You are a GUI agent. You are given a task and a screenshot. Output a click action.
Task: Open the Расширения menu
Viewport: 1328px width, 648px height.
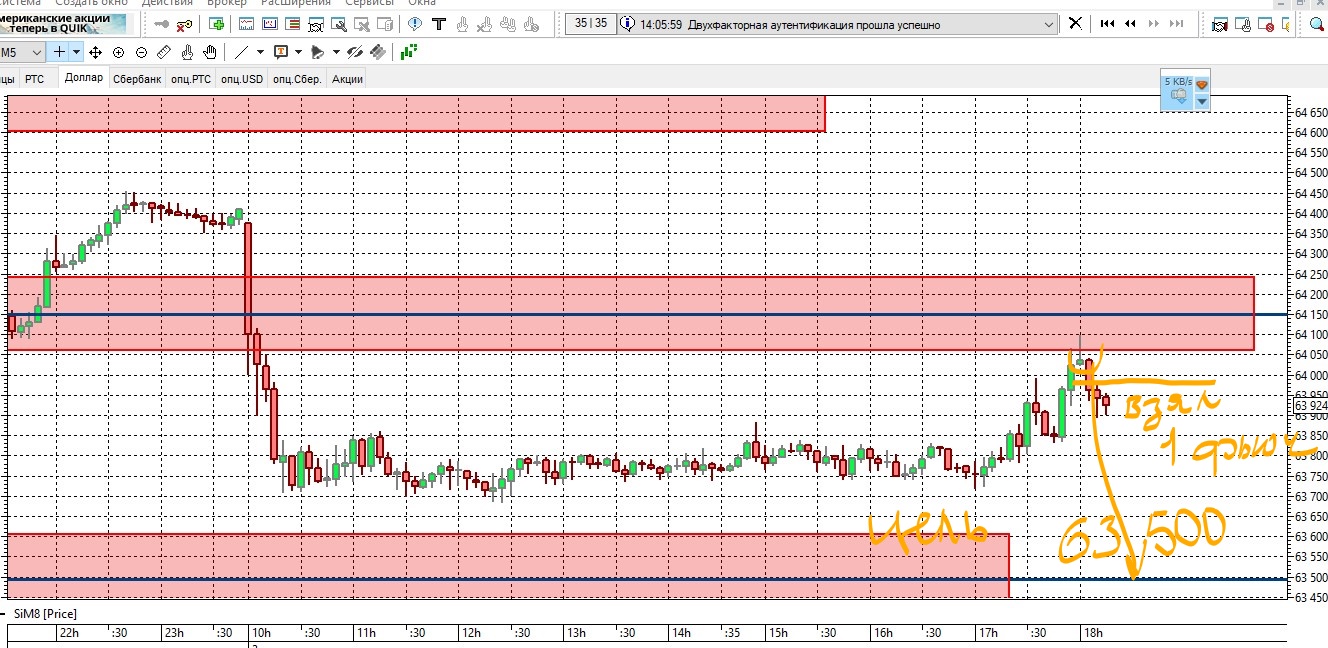295,3
